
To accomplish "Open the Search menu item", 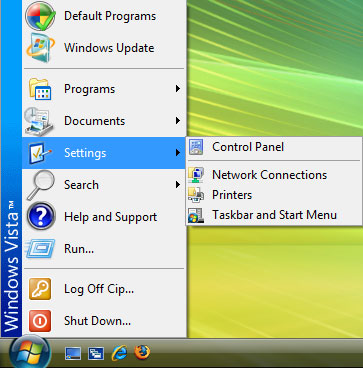I will click(x=104, y=185).
